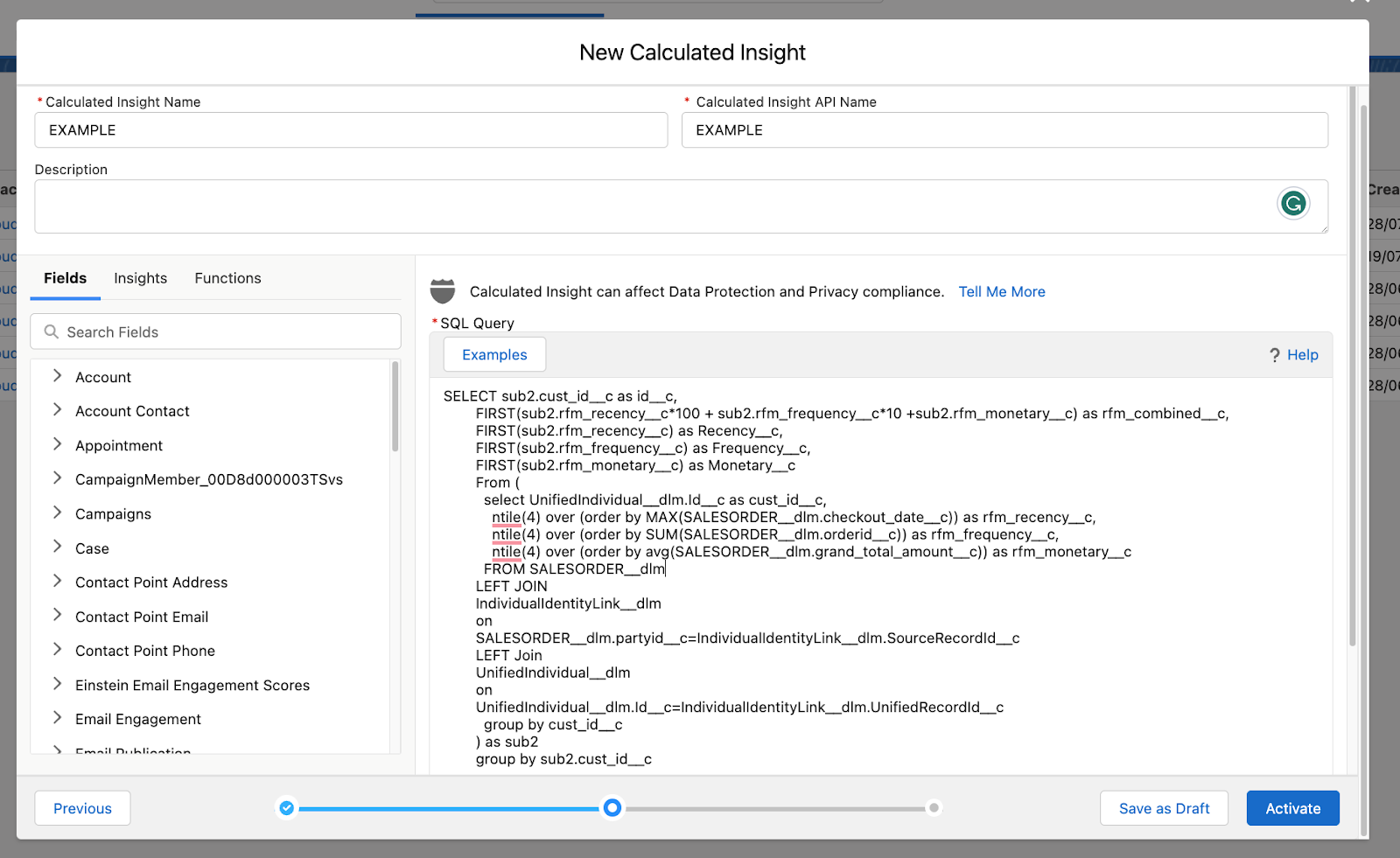Click the search magnifier icon in Fields

tap(52, 332)
